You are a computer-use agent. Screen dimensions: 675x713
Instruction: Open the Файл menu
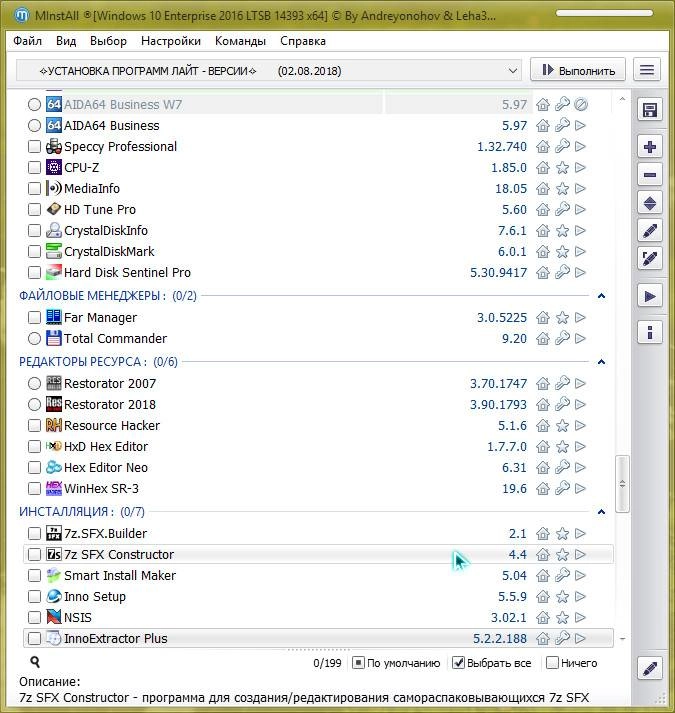27,41
